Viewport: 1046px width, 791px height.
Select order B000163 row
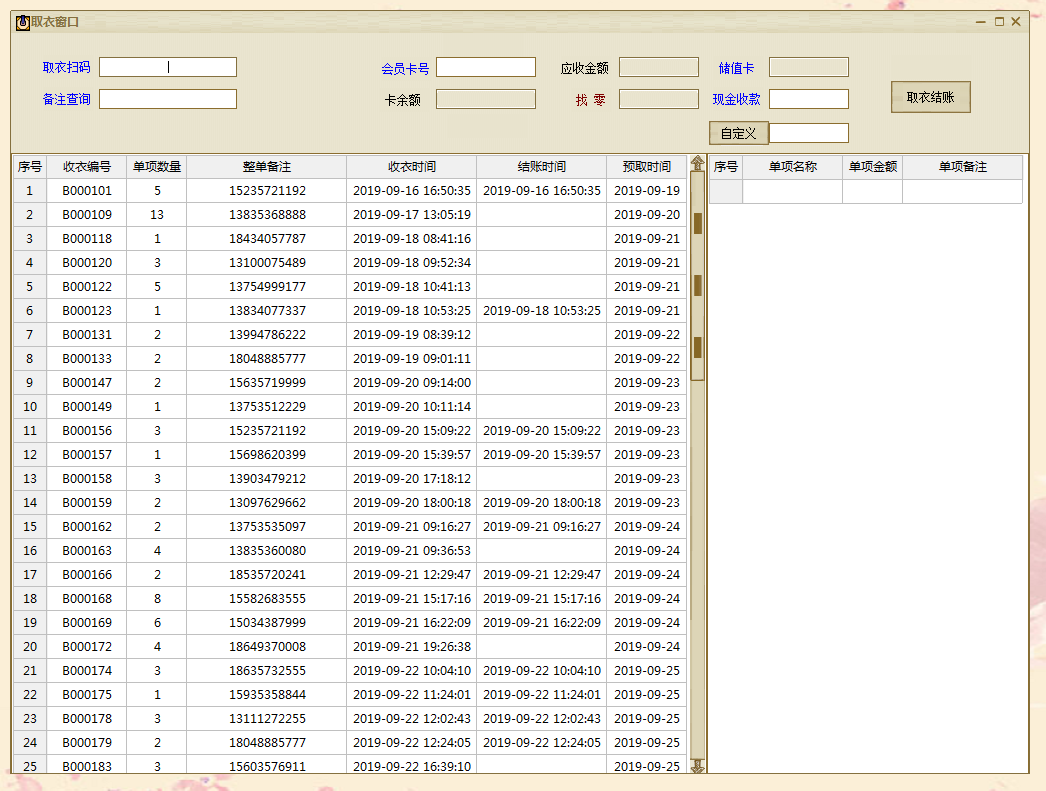(x=350, y=551)
